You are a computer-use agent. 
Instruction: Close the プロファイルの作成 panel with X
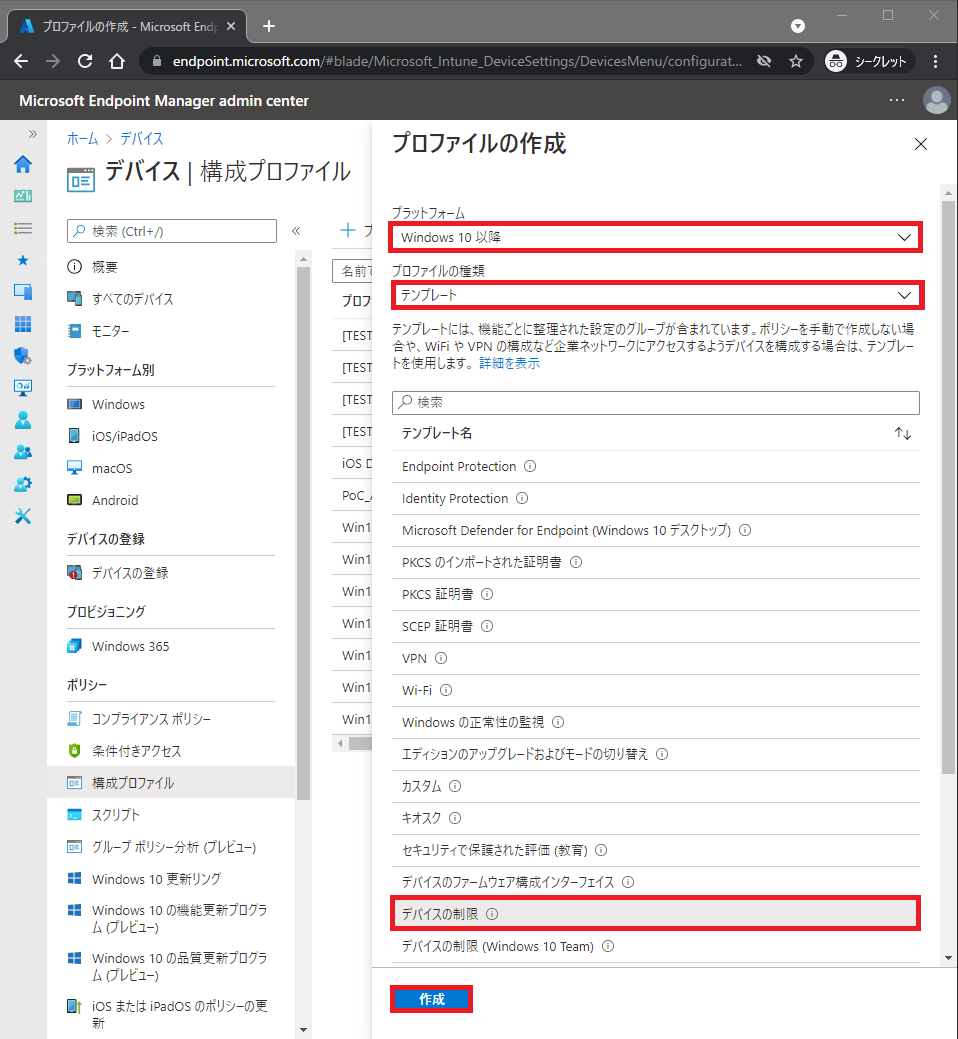tap(921, 144)
